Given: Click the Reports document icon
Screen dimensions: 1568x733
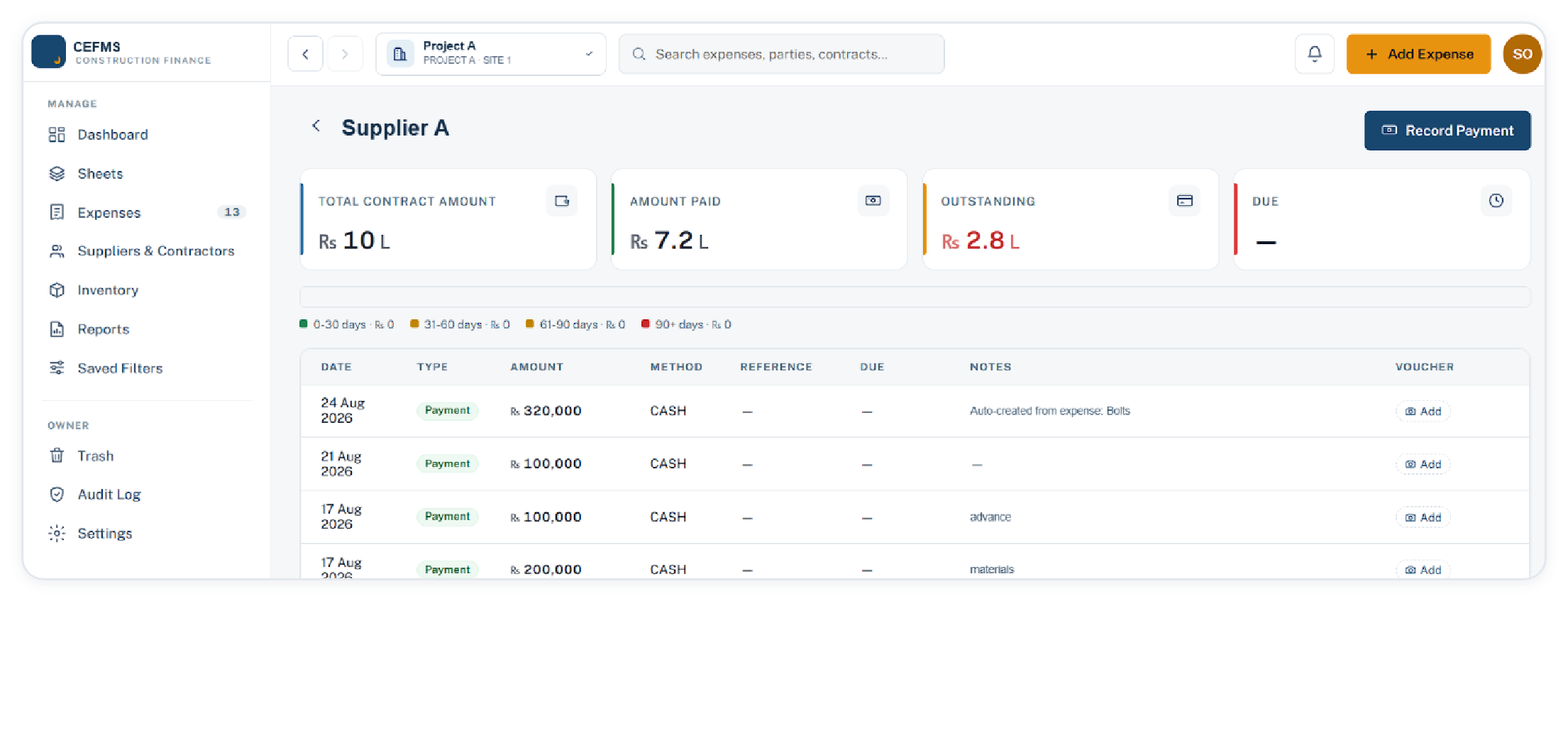Looking at the screenshot, I should click(57, 329).
